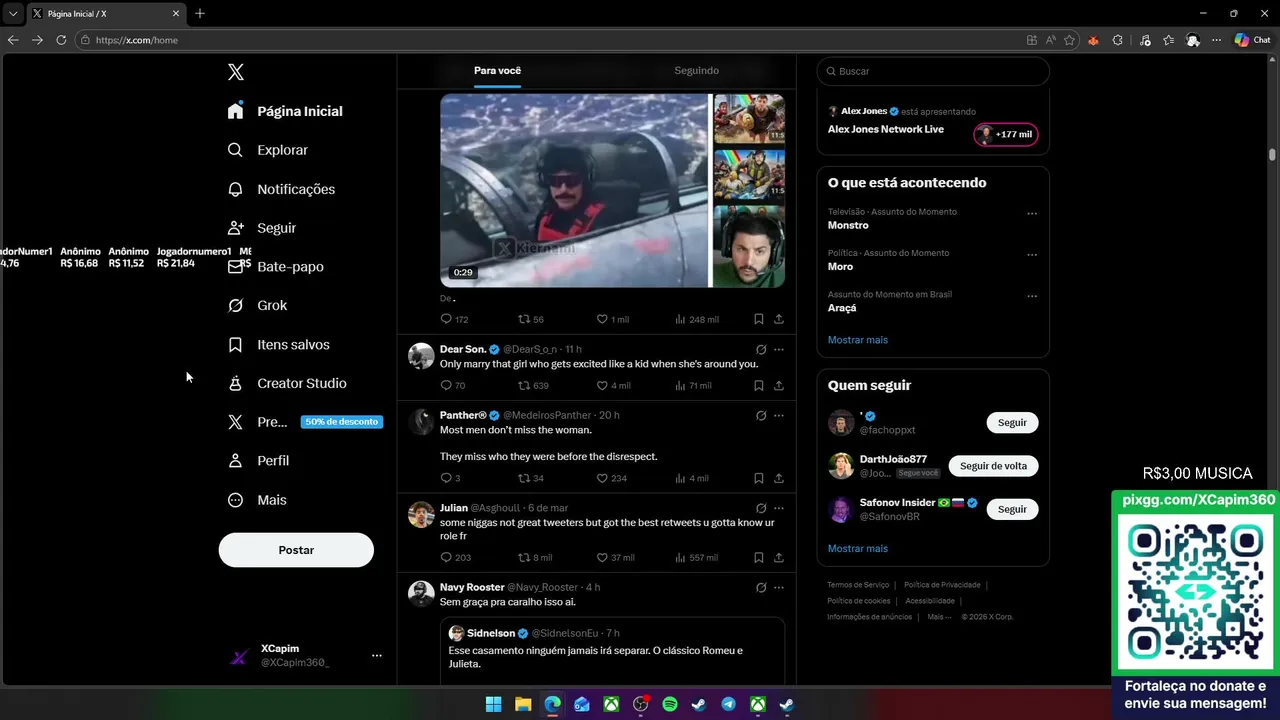Open Spotify from taskbar
The image size is (1280, 720).
(x=670, y=704)
